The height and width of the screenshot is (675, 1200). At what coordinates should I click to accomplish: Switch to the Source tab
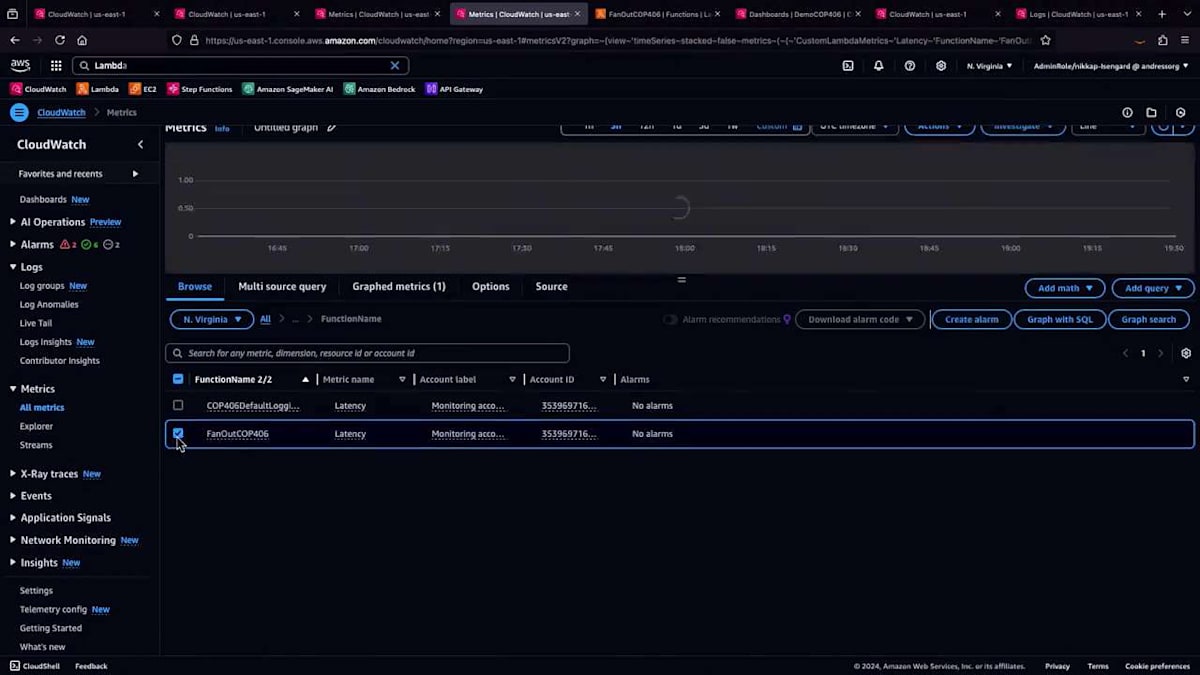click(x=551, y=286)
